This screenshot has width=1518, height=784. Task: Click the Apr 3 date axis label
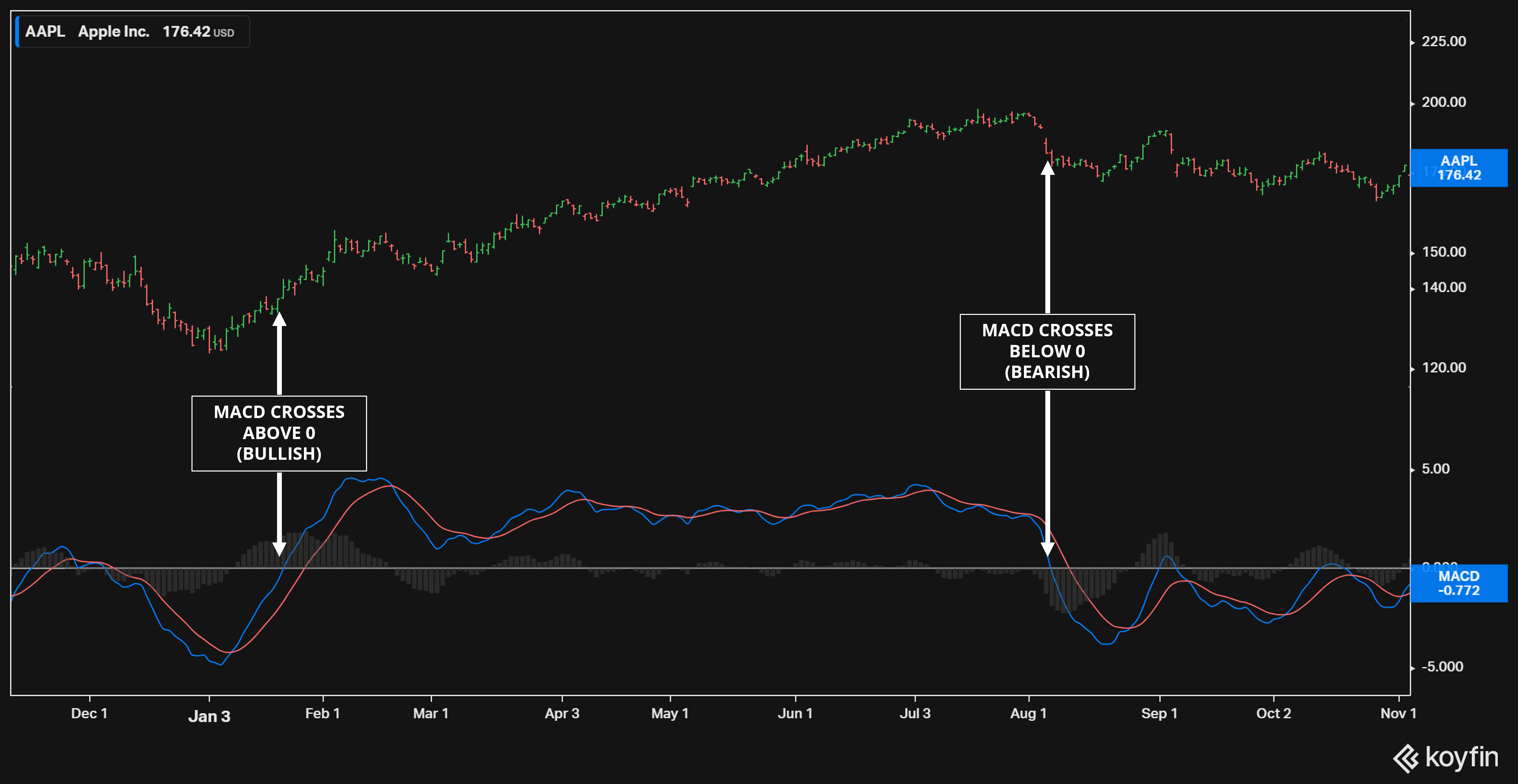(562, 713)
